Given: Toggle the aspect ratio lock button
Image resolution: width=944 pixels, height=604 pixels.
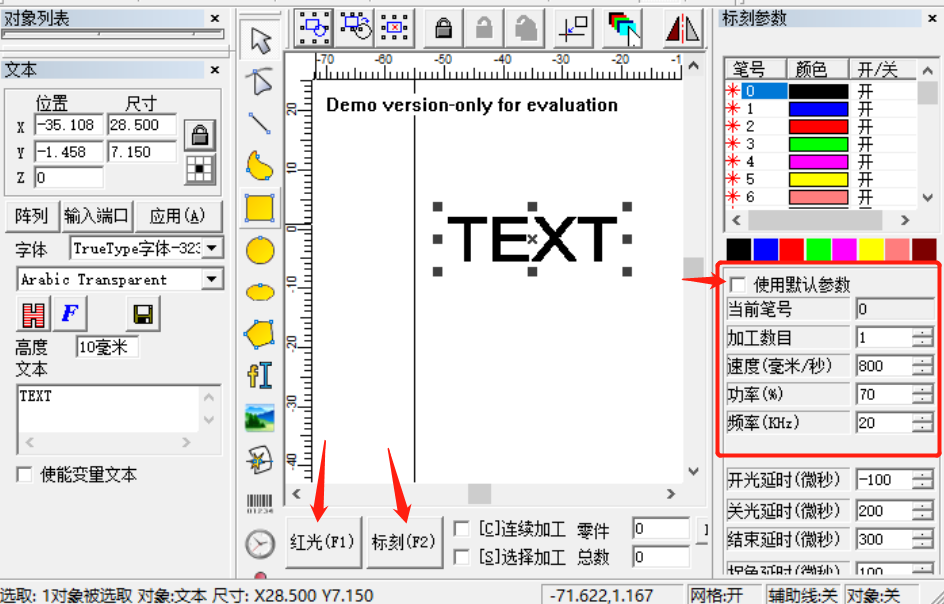Looking at the screenshot, I should (199, 134).
